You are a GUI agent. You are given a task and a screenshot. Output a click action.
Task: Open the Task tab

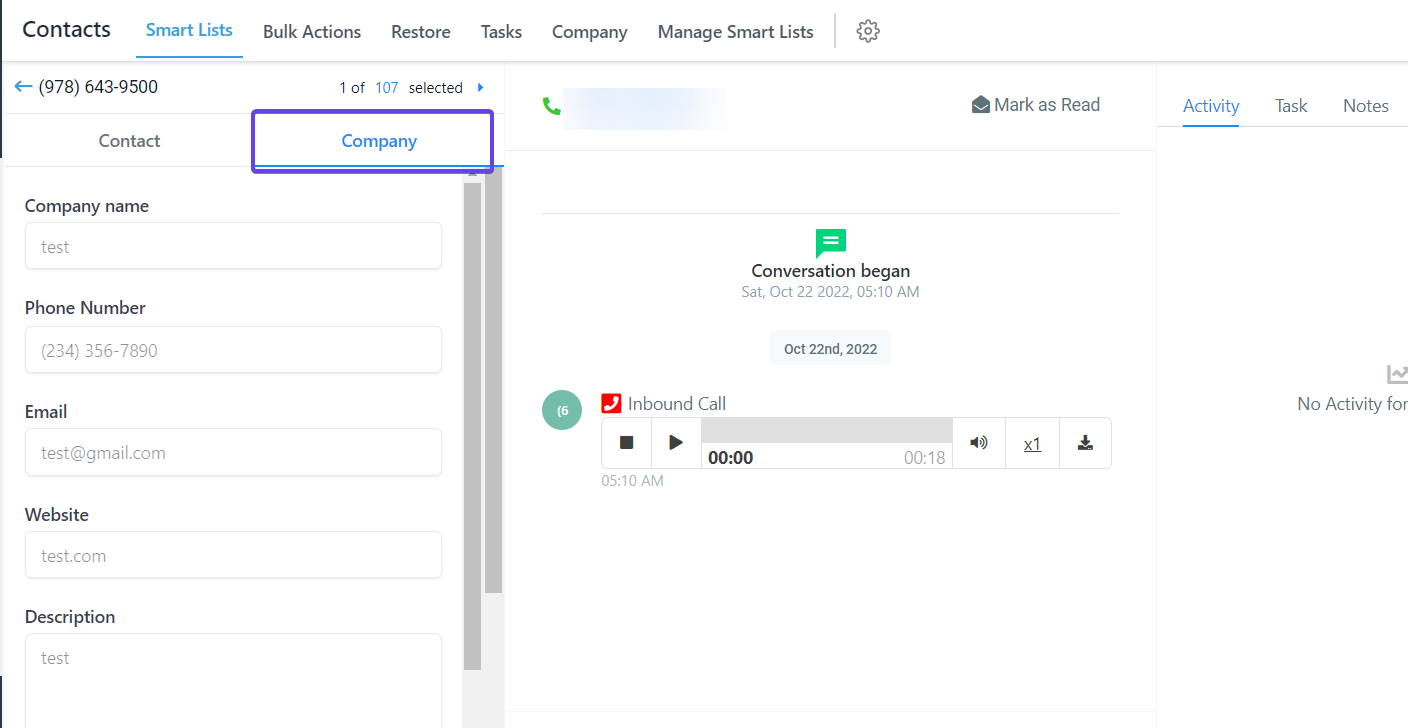[1291, 106]
